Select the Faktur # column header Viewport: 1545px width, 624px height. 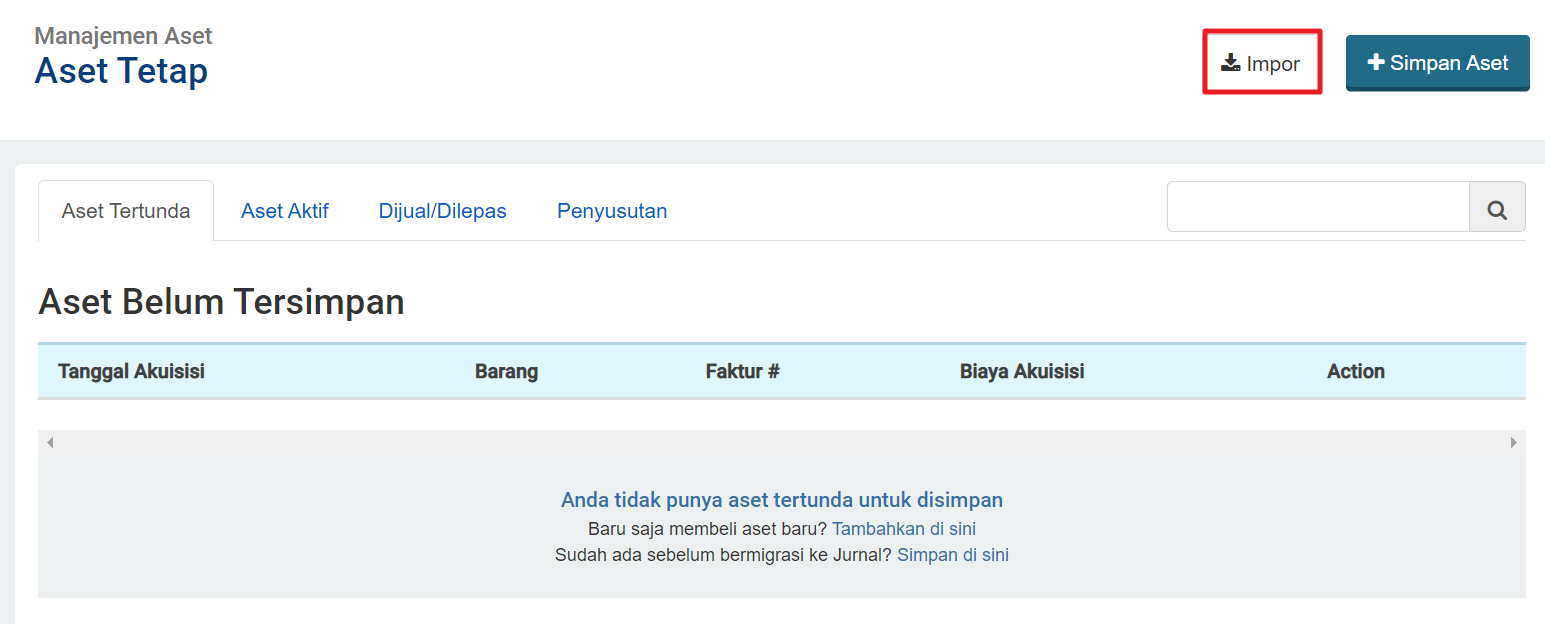742,370
